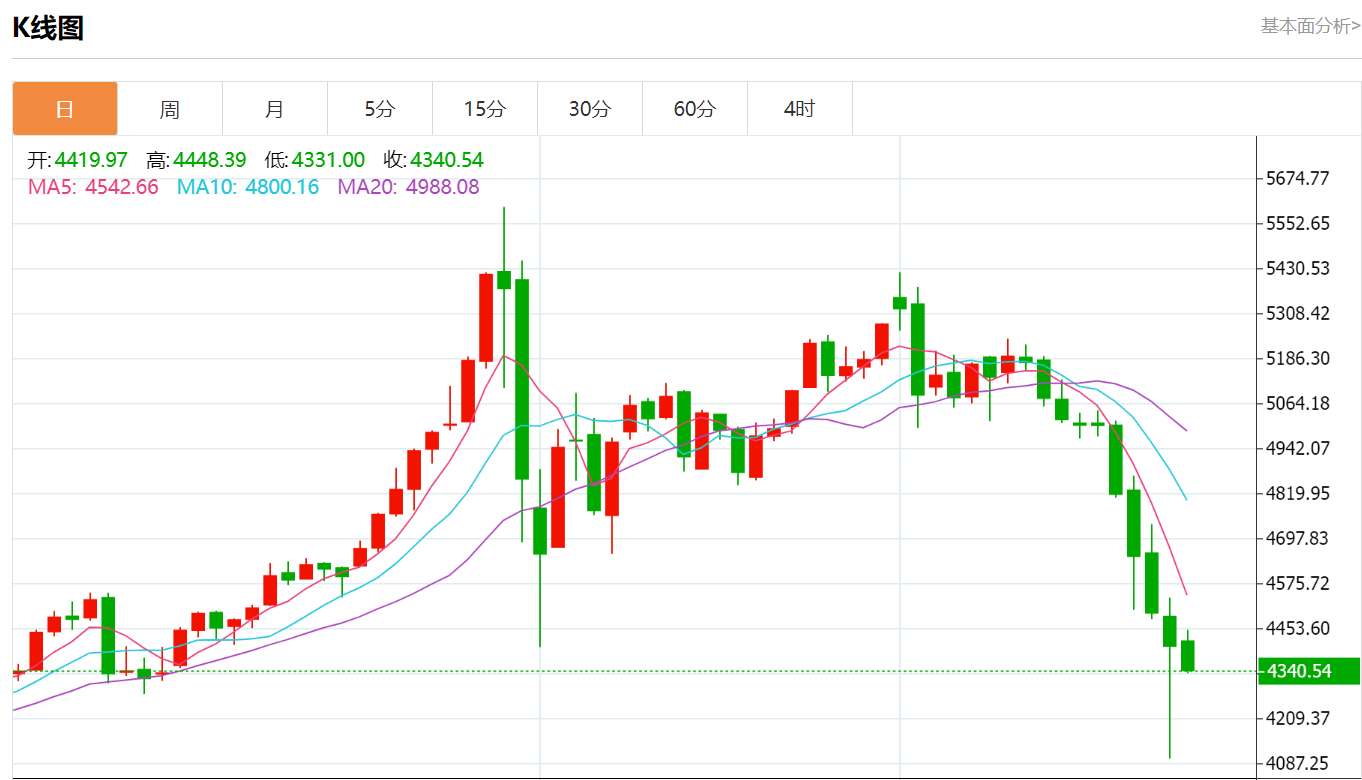Viewport: 1362px width, 780px height.
Task: Click the 5674.77 price axis label
Action: coord(1297,179)
